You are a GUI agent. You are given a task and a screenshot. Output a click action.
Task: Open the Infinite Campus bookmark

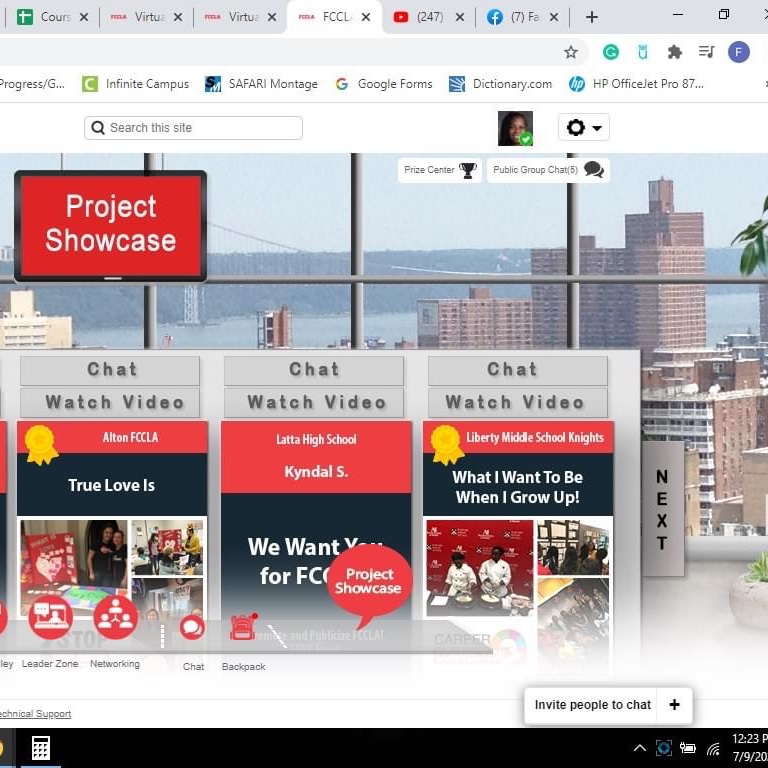tap(135, 84)
